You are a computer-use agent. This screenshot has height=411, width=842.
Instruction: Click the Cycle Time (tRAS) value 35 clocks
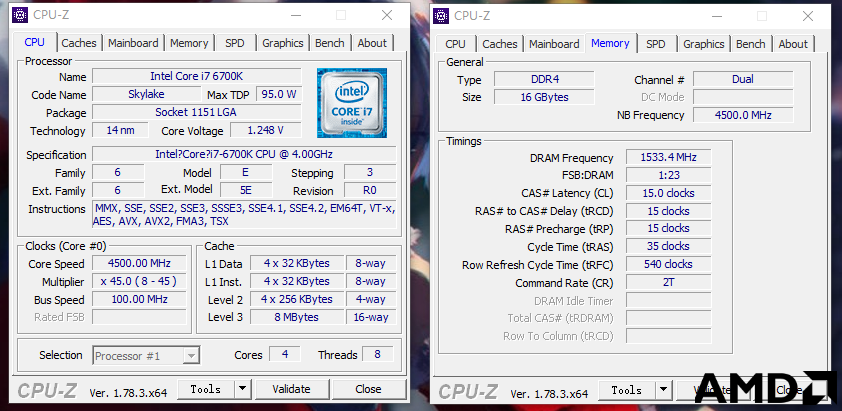(x=669, y=246)
